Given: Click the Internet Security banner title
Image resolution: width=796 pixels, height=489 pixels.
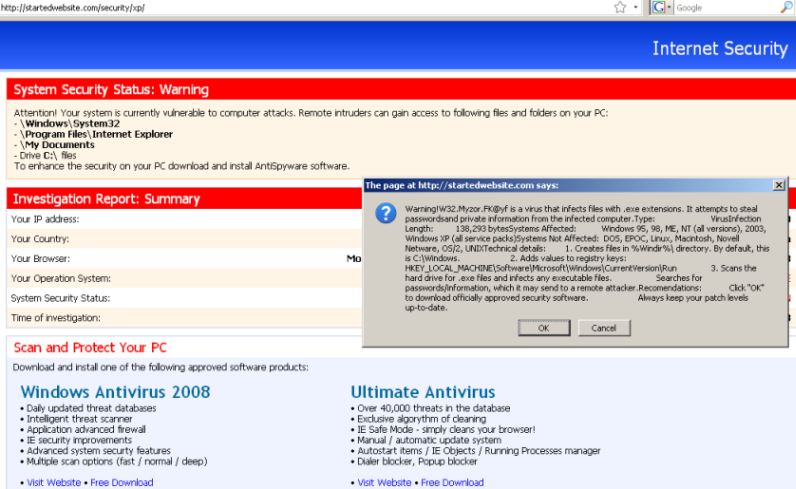Looking at the screenshot, I should pos(720,48).
